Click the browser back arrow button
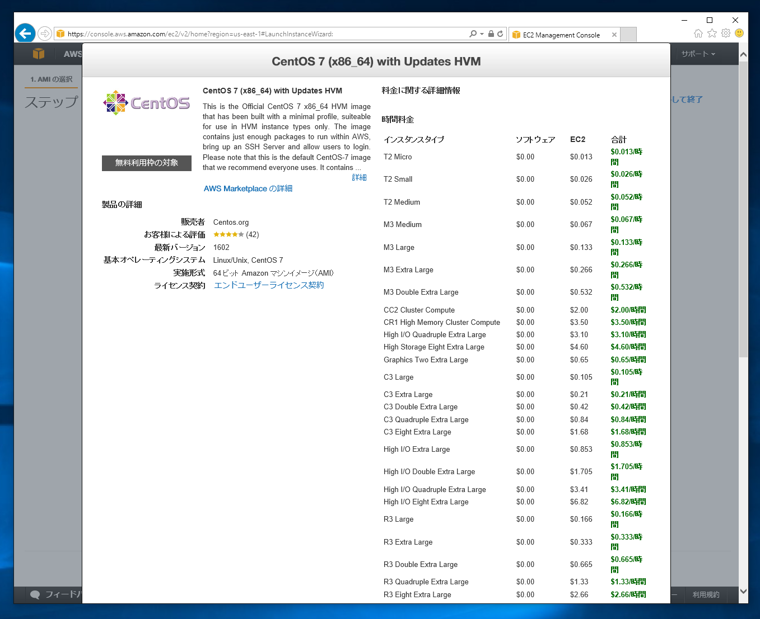The height and width of the screenshot is (619, 760). pos(25,33)
